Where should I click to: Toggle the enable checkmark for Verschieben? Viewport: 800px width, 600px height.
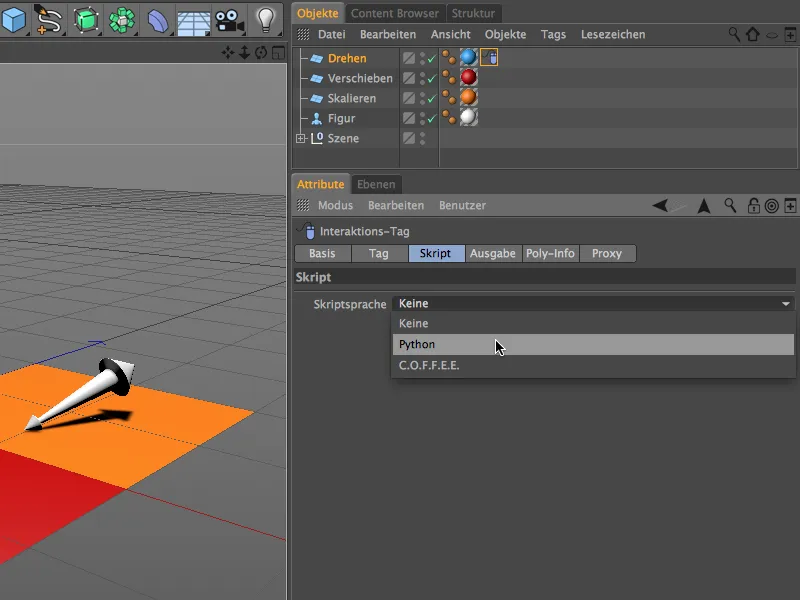point(432,79)
